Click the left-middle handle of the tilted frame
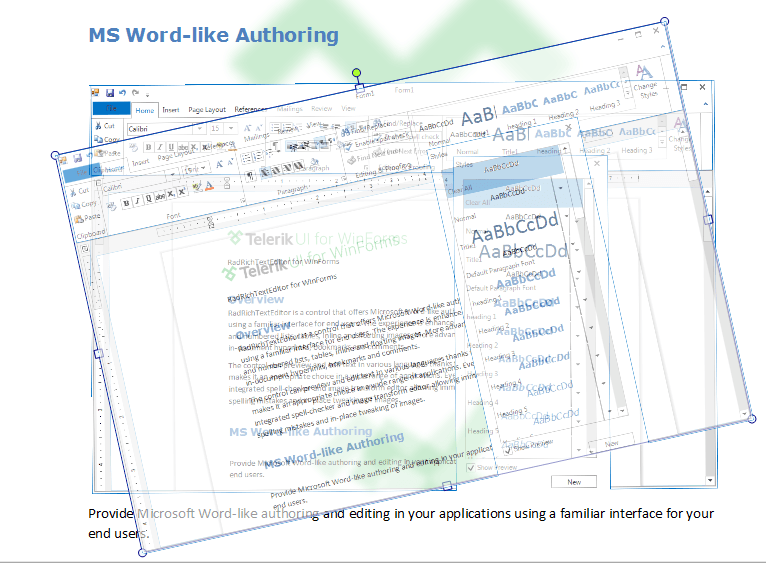This screenshot has height=563, width=766. click(x=99, y=354)
